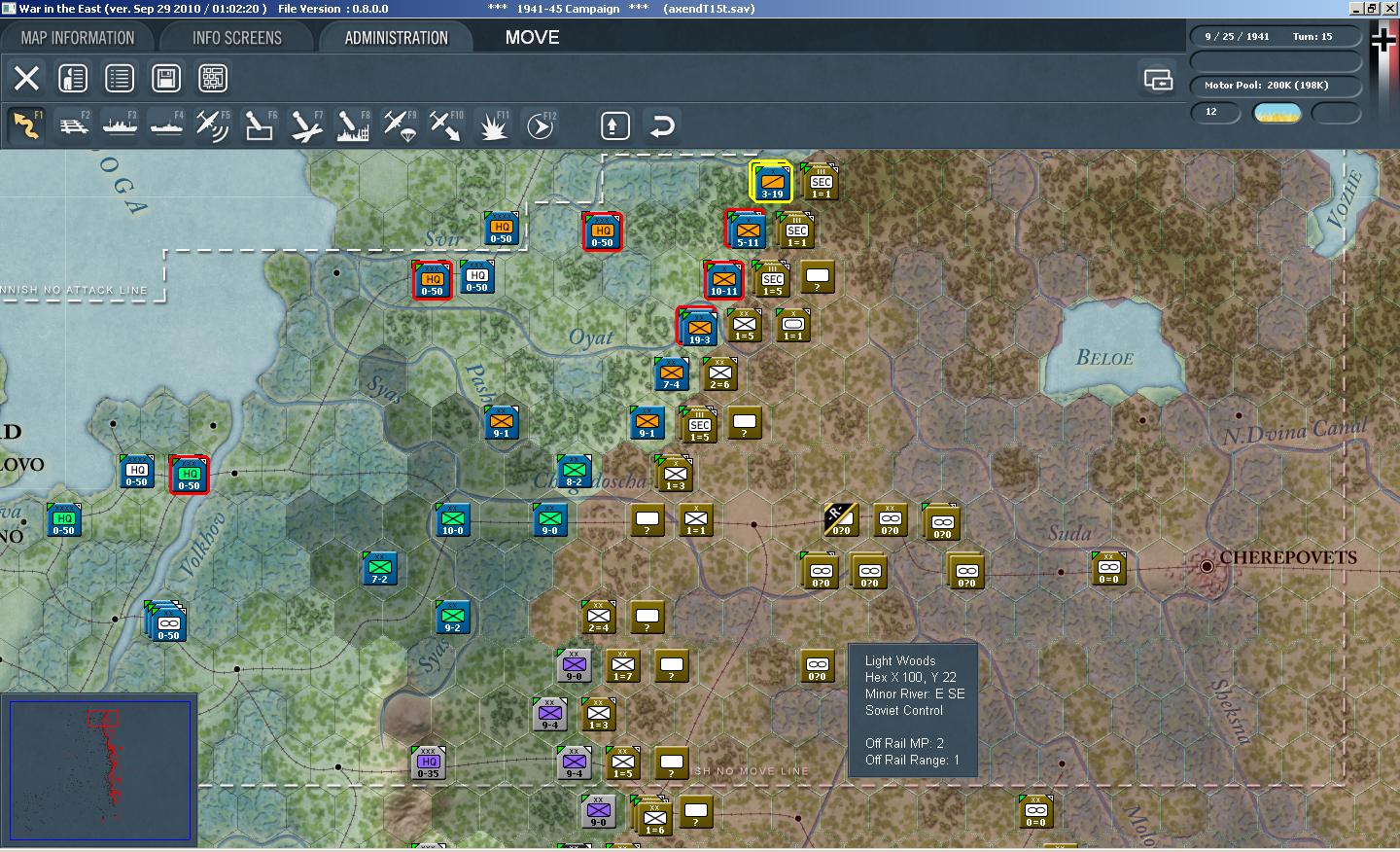Click the Cherepovets city marker
1400x852 pixels.
[x=1207, y=566]
